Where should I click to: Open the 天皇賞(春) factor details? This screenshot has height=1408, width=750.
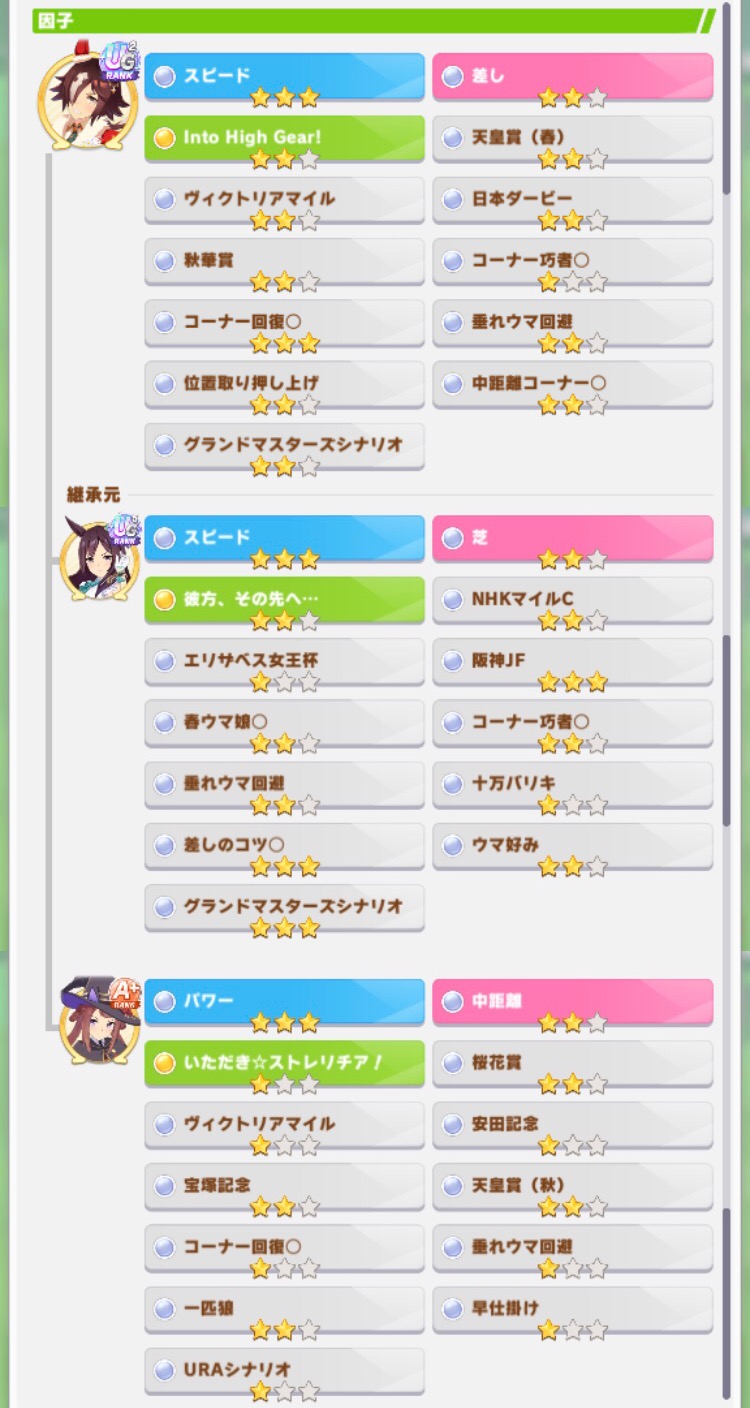[573, 139]
